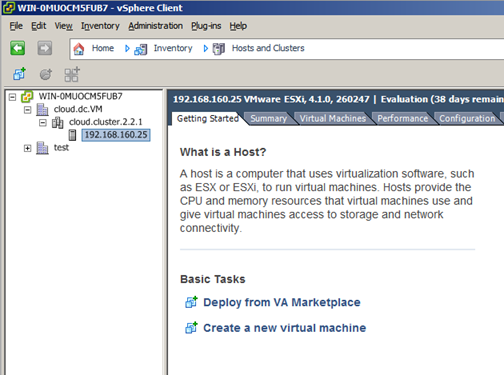Click the vSphere Client title bar icon
The height and width of the screenshot is (375, 504).
8,7
